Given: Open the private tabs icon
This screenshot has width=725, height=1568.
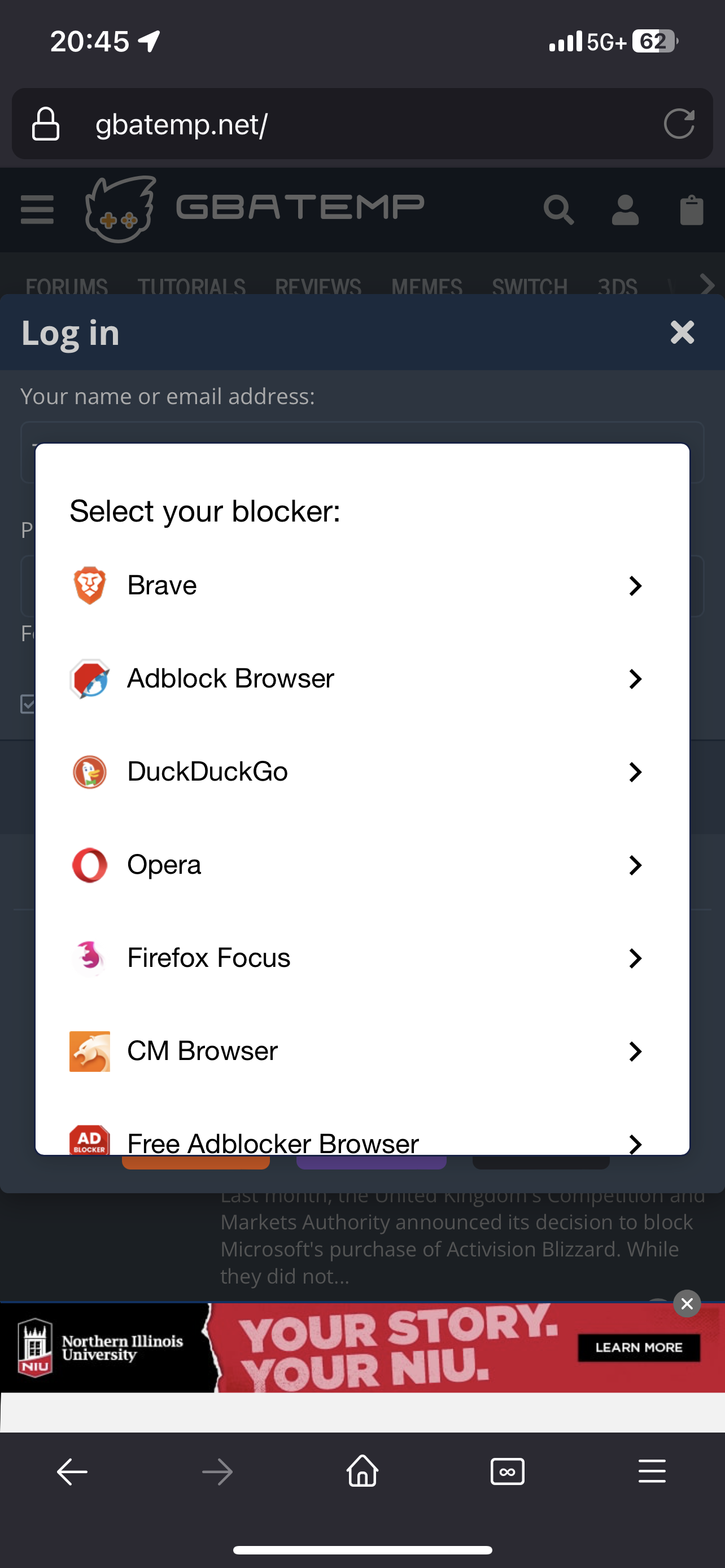Looking at the screenshot, I should tap(507, 1472).
